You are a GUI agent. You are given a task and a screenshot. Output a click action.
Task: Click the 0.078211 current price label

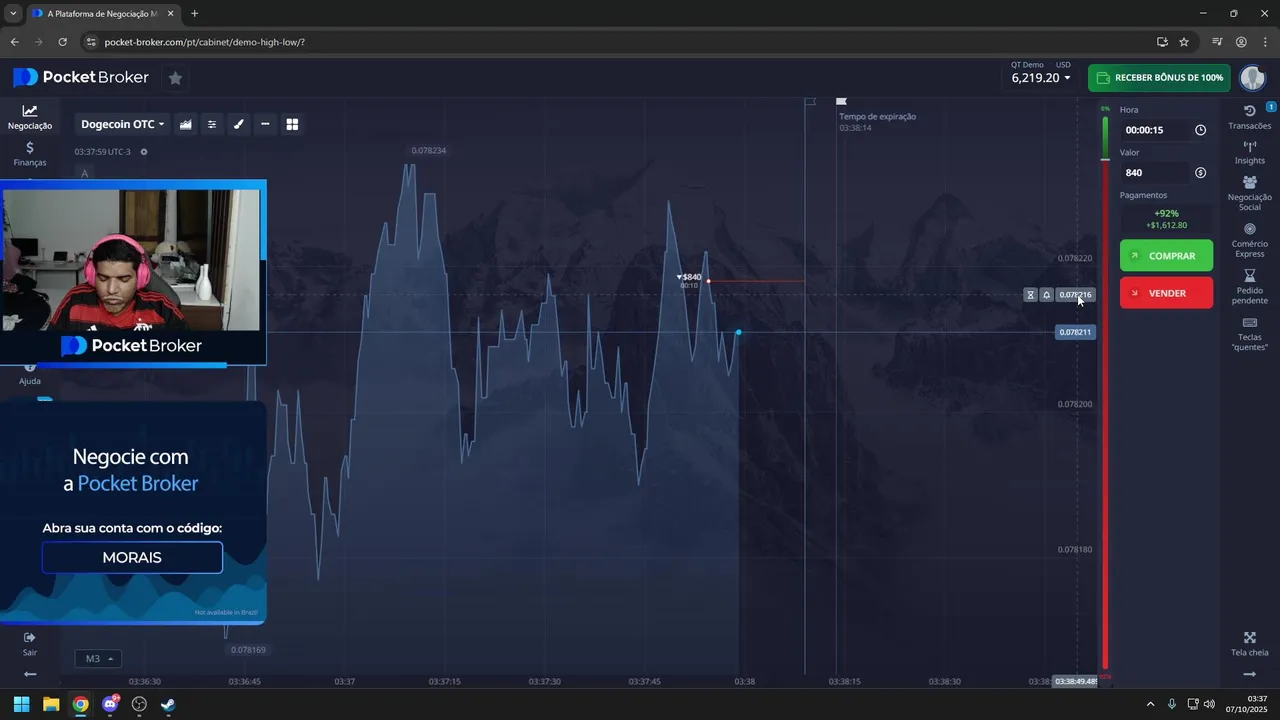pyautogui.click(x=1075, y=332)
